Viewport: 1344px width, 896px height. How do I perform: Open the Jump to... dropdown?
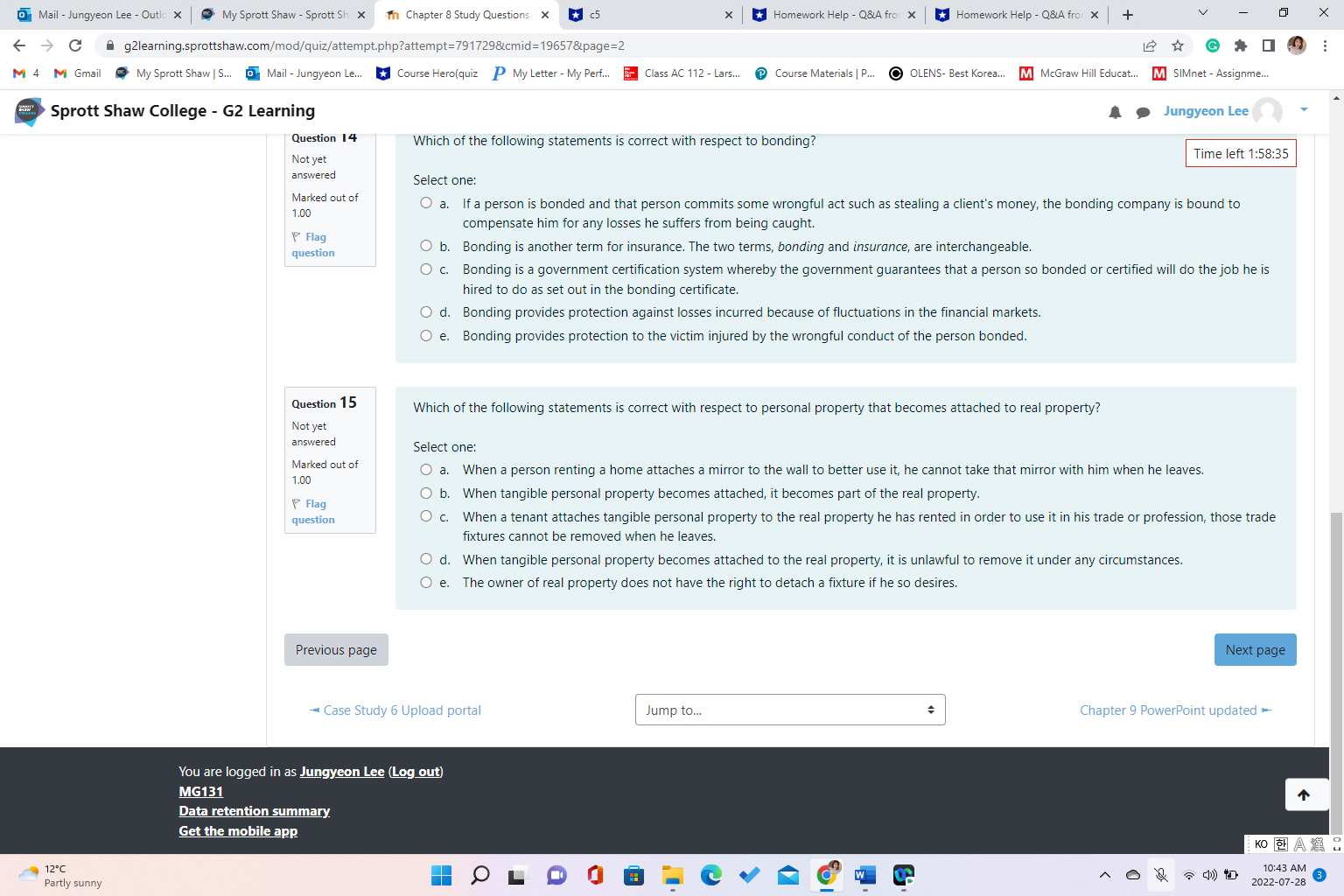click(789, 710)
